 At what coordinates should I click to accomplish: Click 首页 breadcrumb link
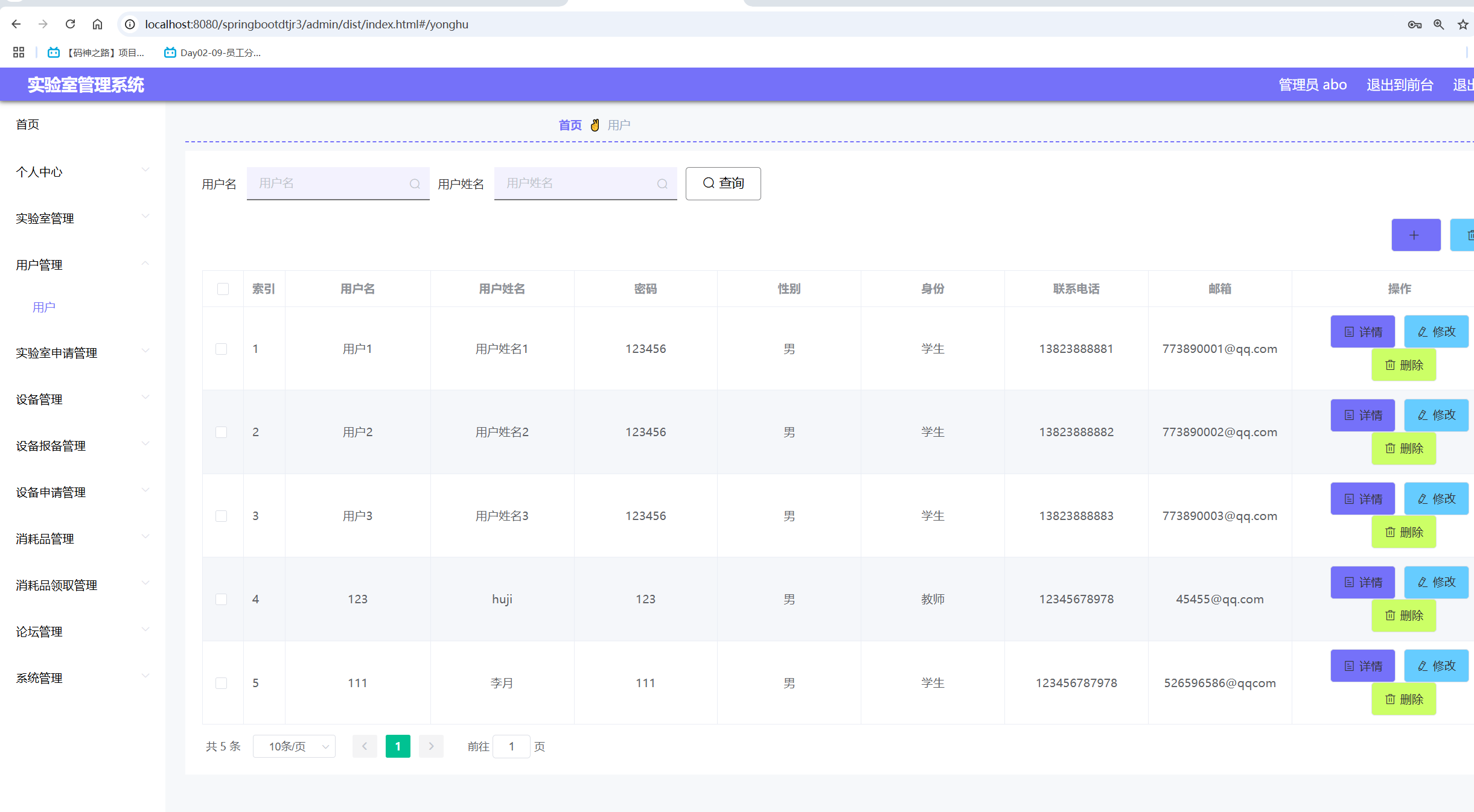[570, 125]
